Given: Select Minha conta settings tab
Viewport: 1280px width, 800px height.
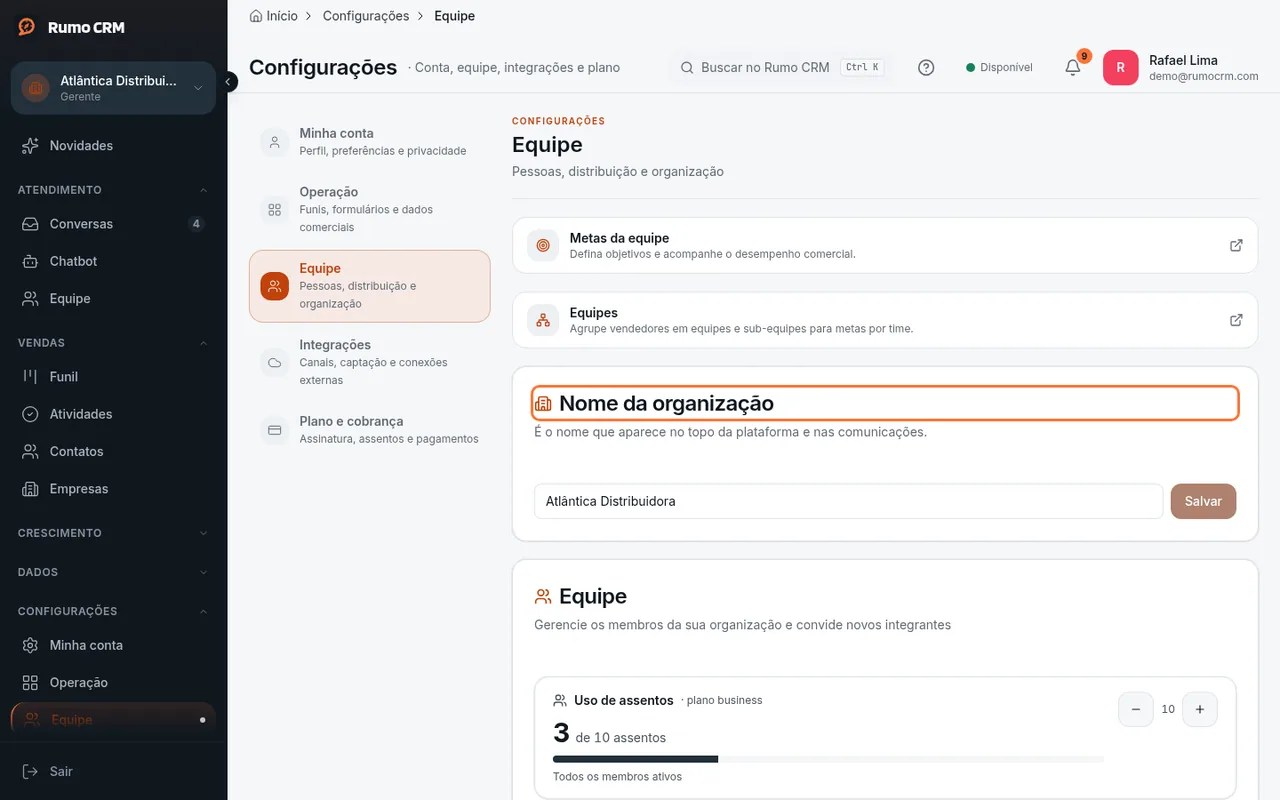Looking at the screenshot, I should [369, 142].
